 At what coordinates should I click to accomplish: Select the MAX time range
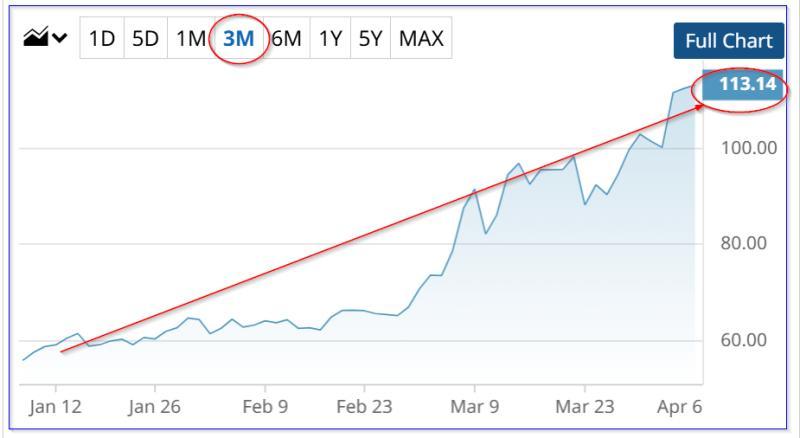[421, 39]
